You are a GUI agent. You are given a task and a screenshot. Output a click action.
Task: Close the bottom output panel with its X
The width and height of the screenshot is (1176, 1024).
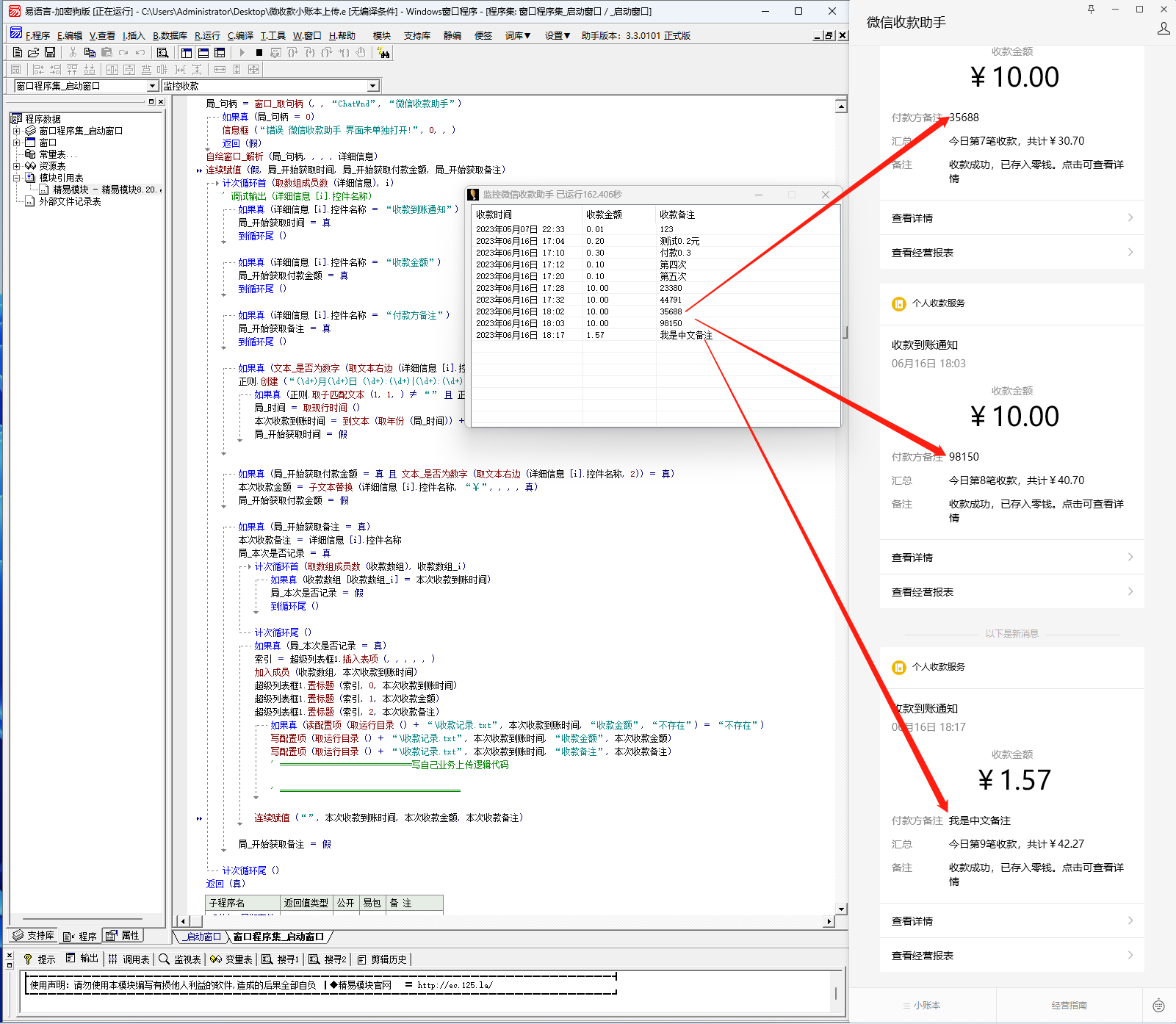(10, 955)
